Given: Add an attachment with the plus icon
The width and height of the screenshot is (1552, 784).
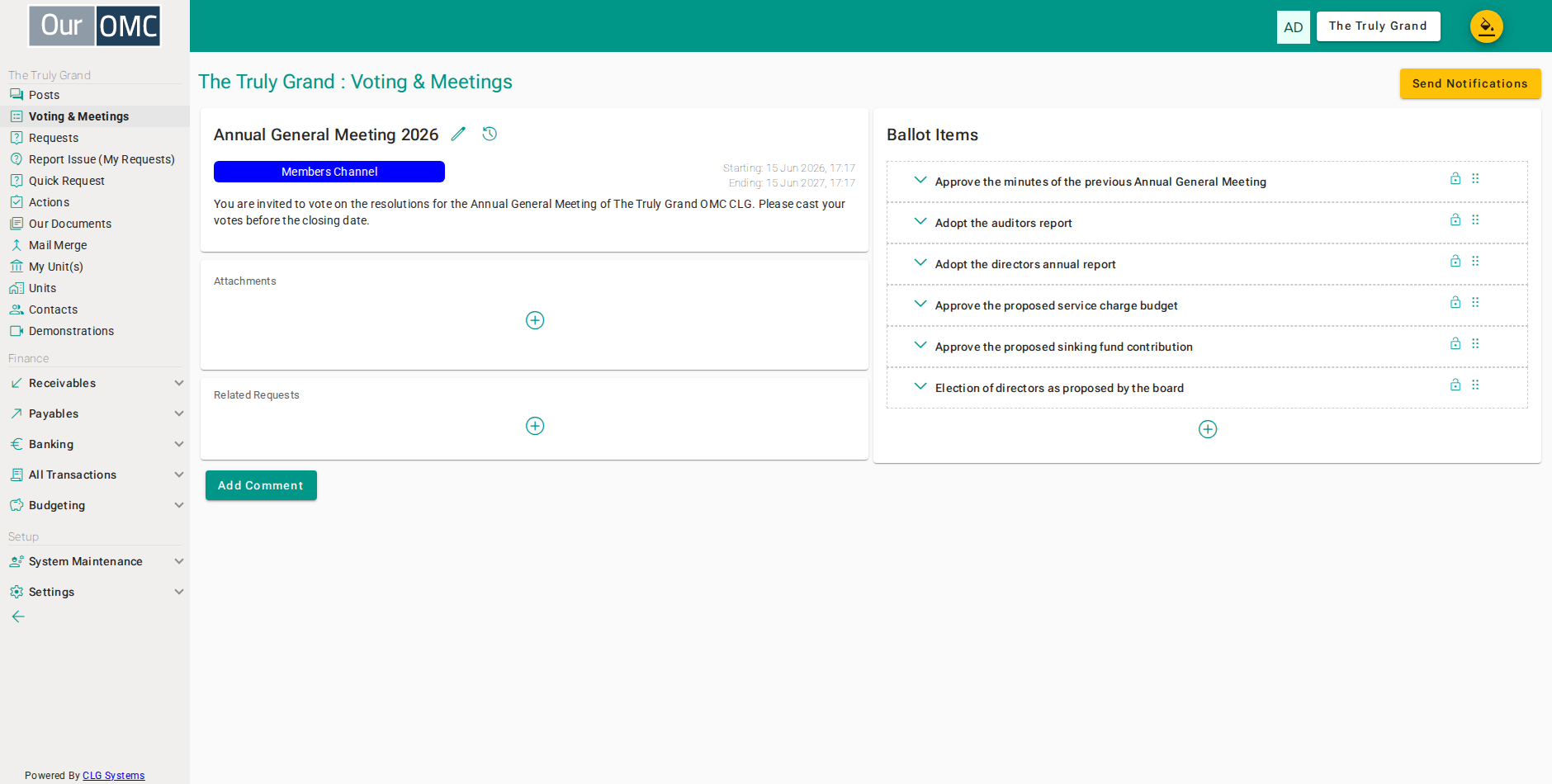Looking at the screenshot, I should [535, 320].
